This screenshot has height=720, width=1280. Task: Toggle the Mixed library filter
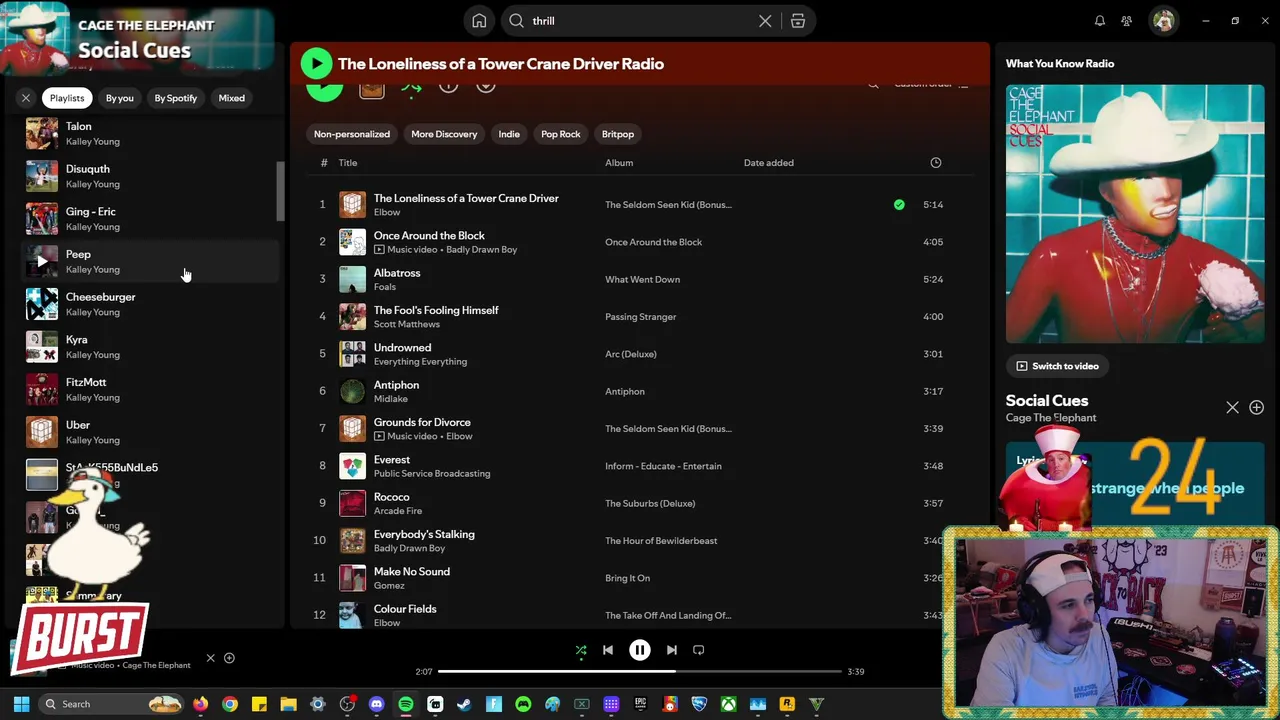pyautogui.click(x=232, y=98)
